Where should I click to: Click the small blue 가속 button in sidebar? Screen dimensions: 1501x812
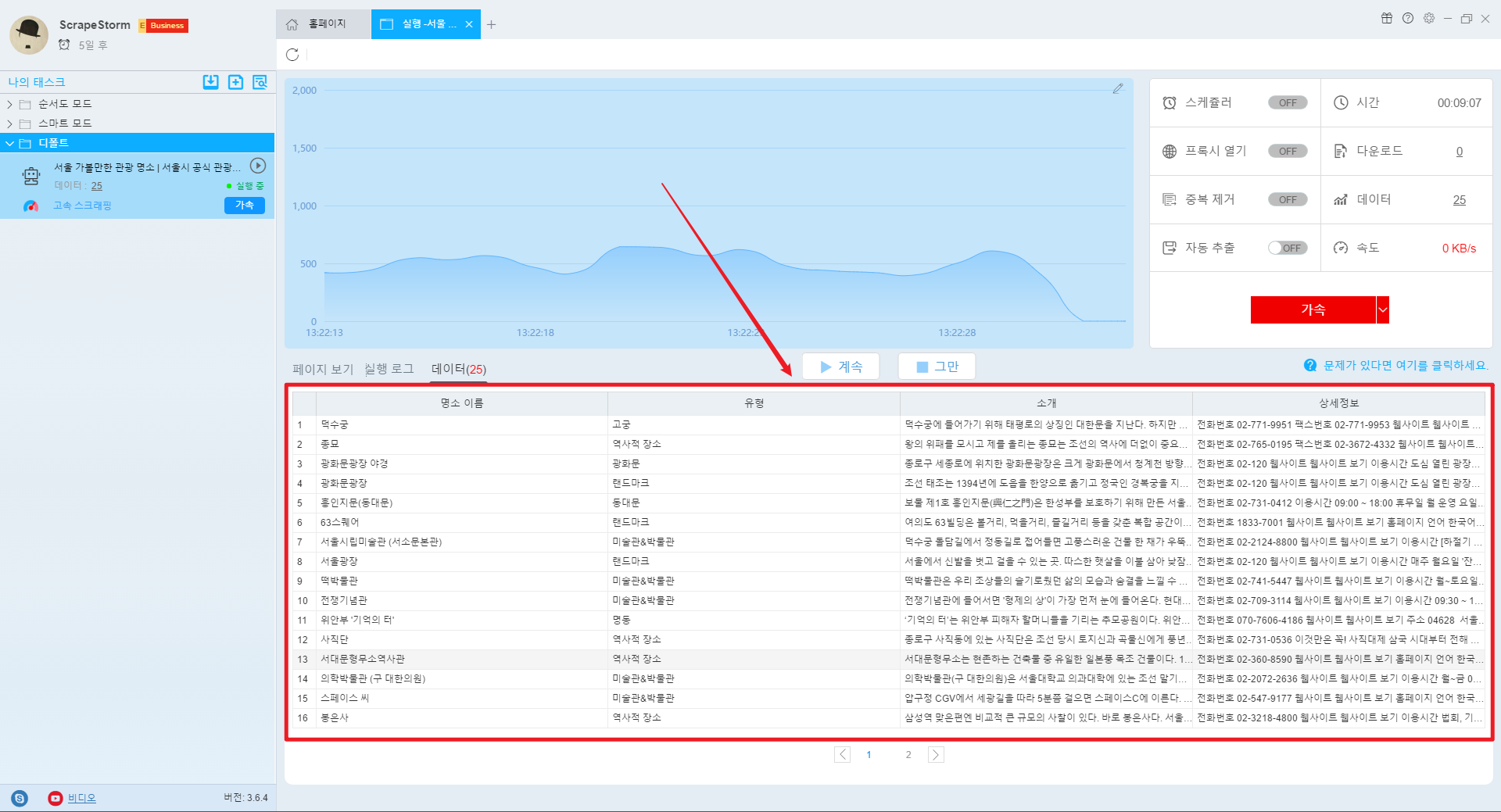(x=245, y=206)
